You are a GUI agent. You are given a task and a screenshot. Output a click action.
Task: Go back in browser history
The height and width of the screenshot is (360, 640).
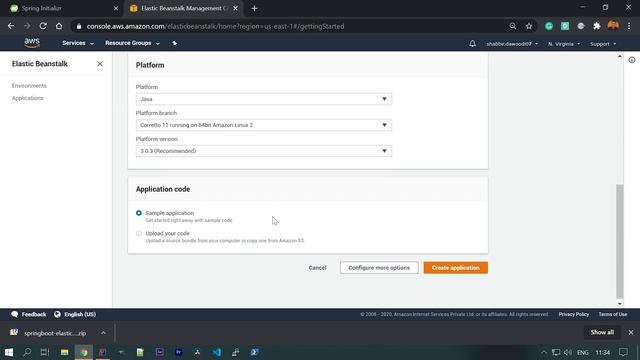click(x=11, y=26)
